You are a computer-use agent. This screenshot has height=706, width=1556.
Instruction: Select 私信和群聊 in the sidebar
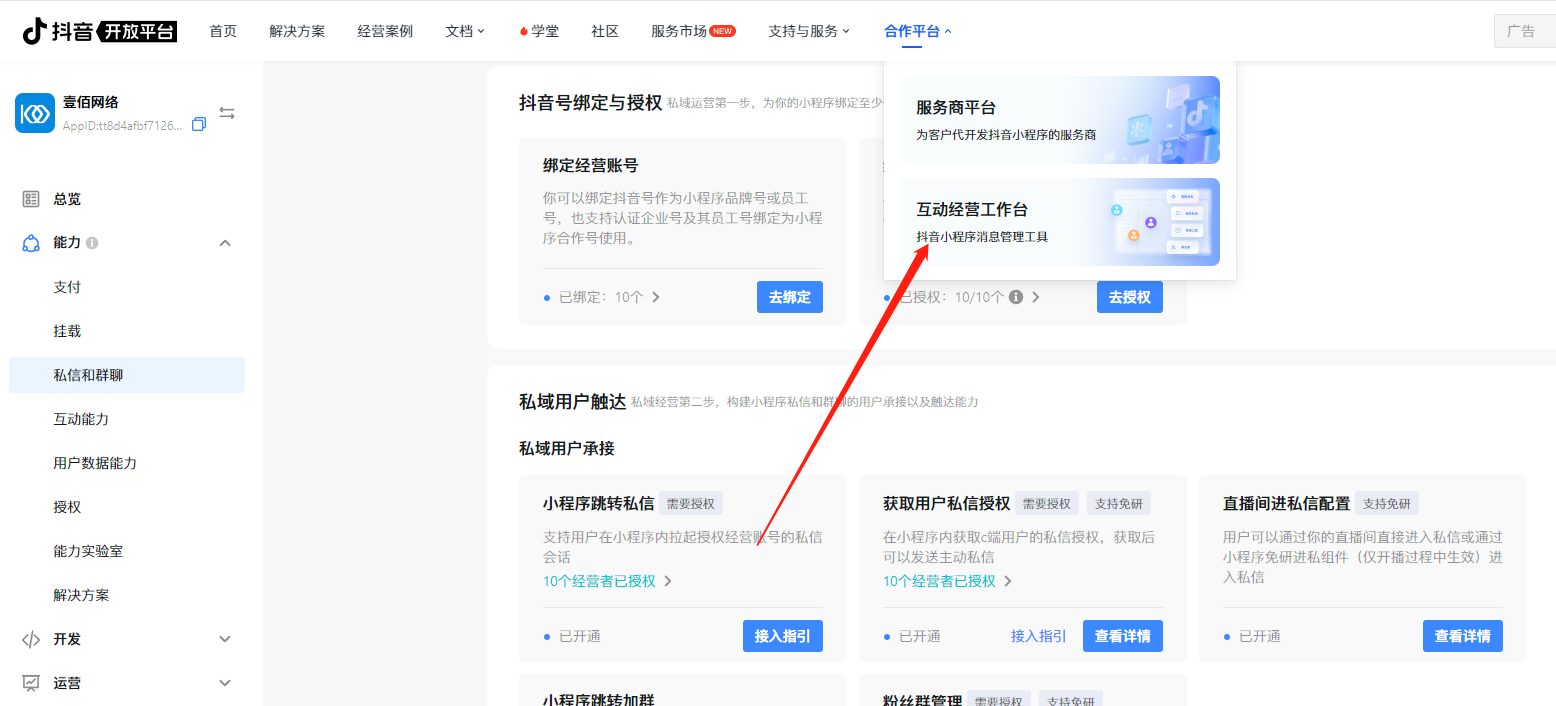tap(127, 375)
